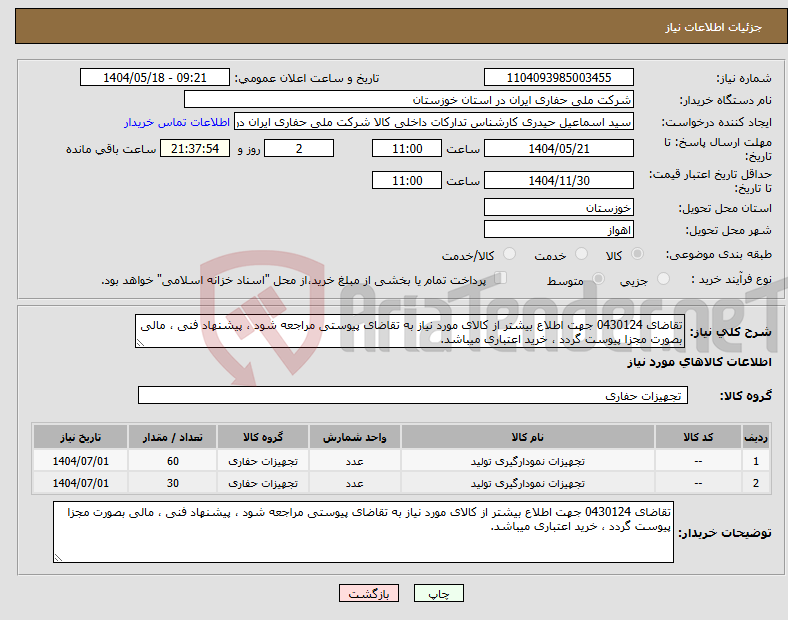Click quantity 60 in row 1

coord(172,461)
